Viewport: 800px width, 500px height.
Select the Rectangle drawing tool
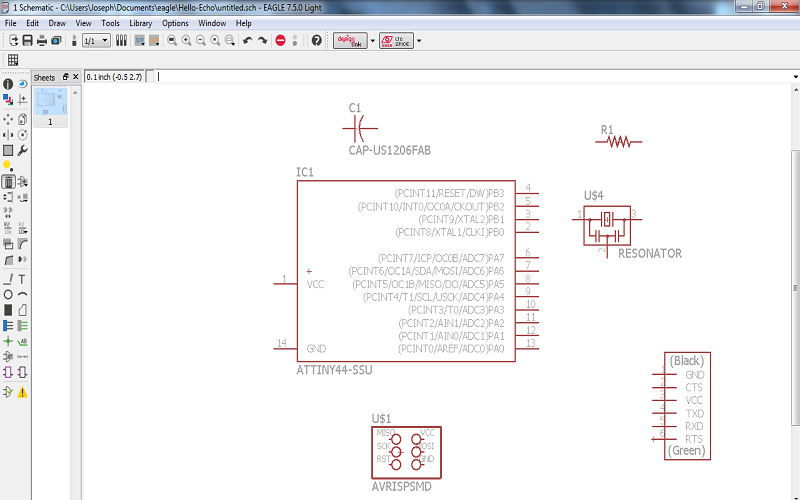[8, 310]
